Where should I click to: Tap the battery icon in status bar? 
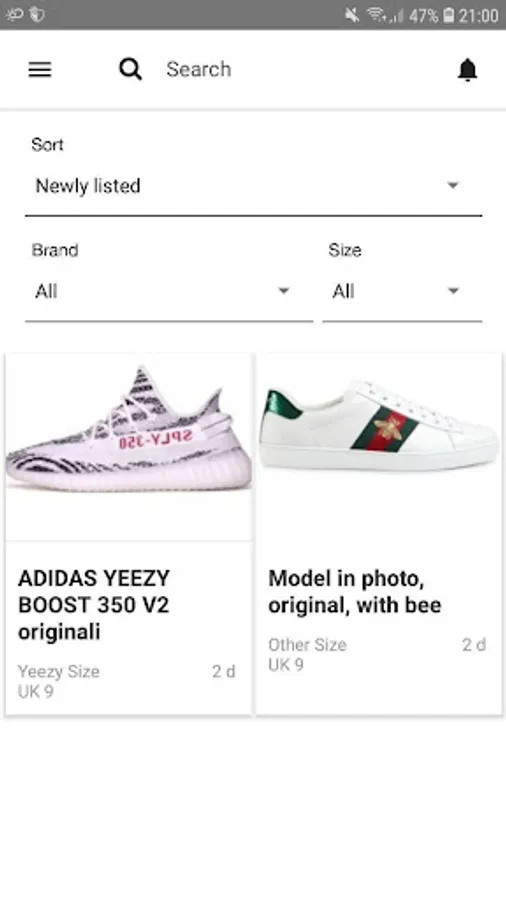coord(449,14)
